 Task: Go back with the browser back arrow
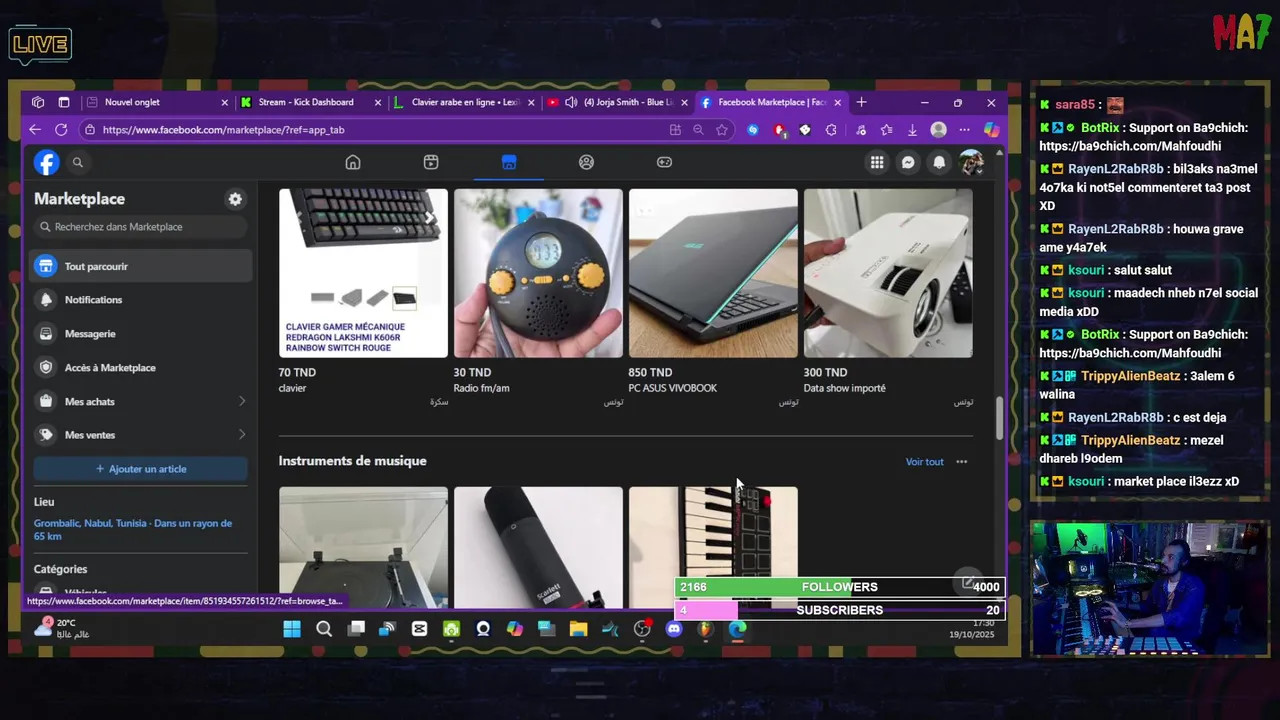35,130
